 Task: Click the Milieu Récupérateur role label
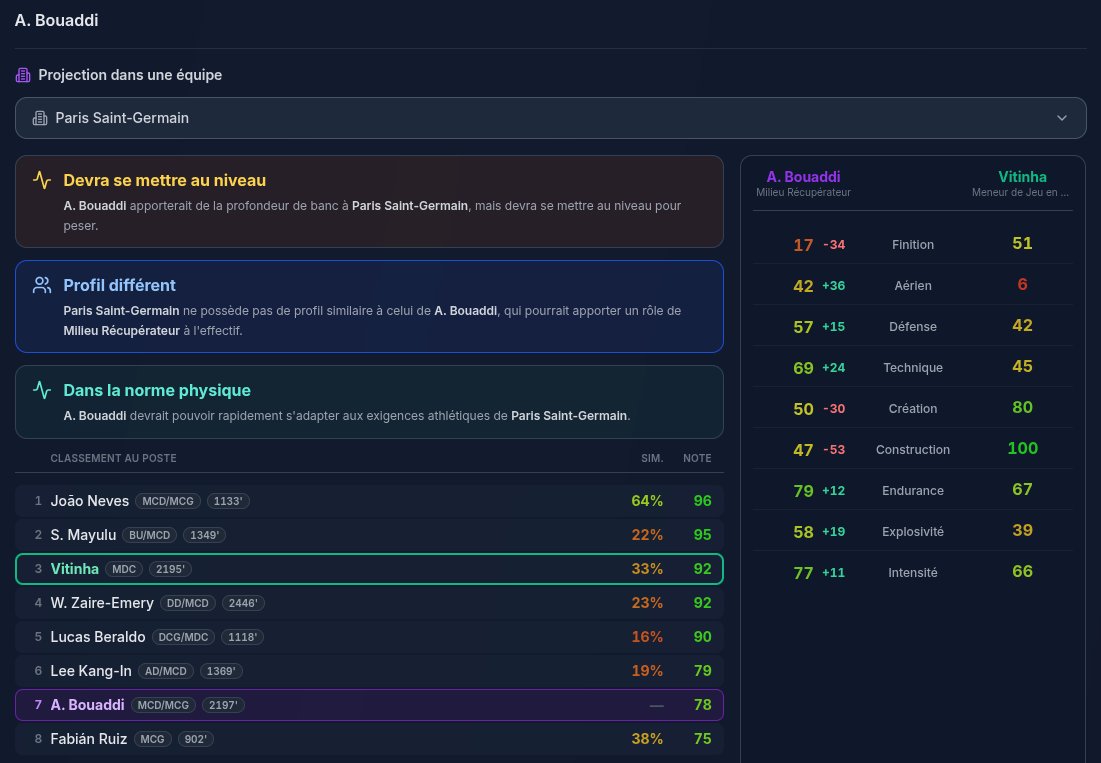[x=803, y=192]
